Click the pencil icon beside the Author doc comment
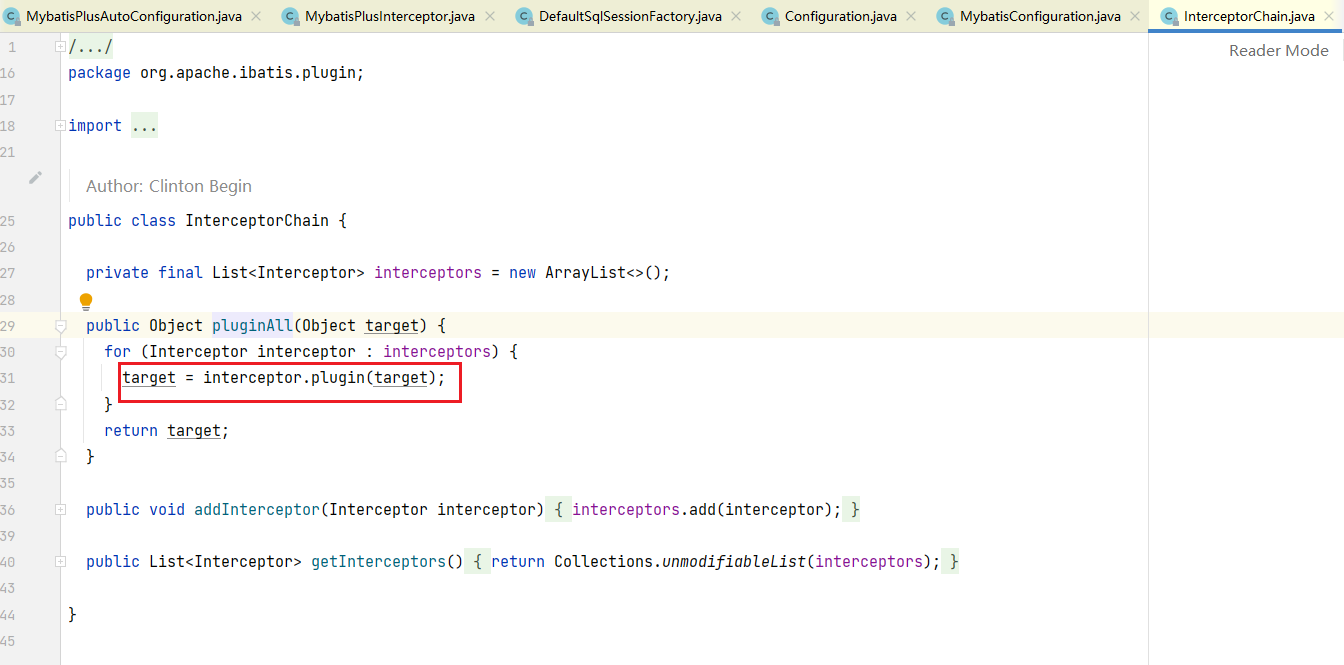 pyautogui.click(x=36, y=178)
